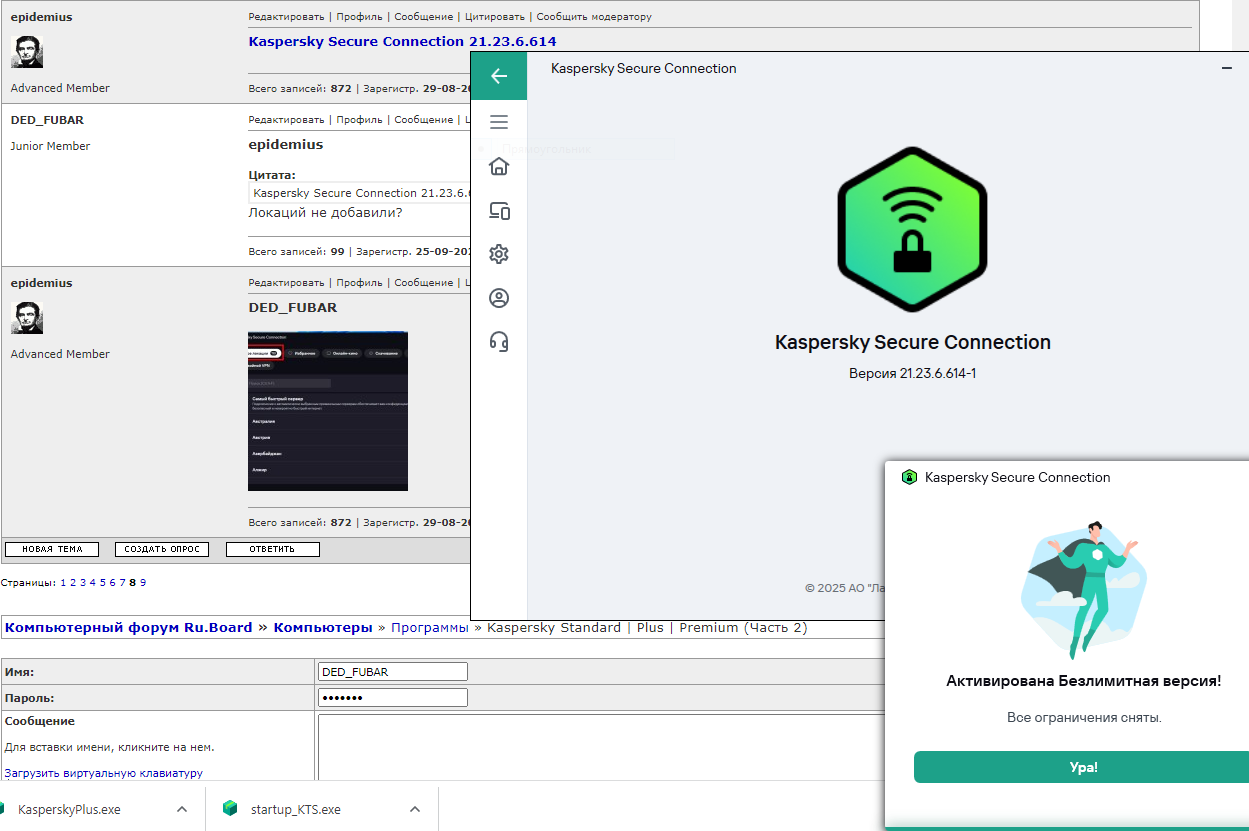Click the 'ОТВЕТИТЬ' button
The image size is (1249, 831).
point(273,549)
